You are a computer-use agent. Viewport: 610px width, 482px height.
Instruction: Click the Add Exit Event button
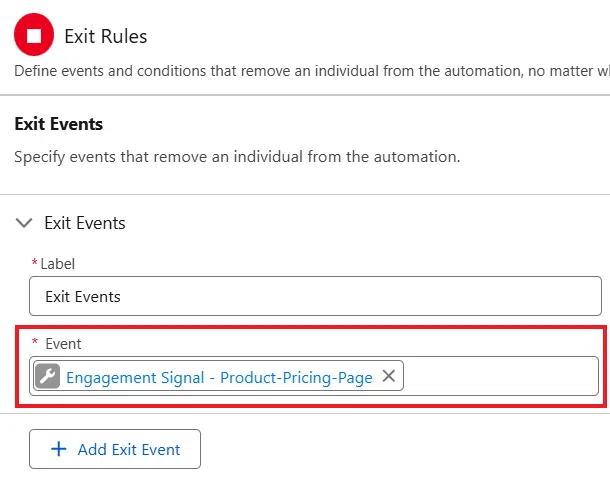coord(115,449)
